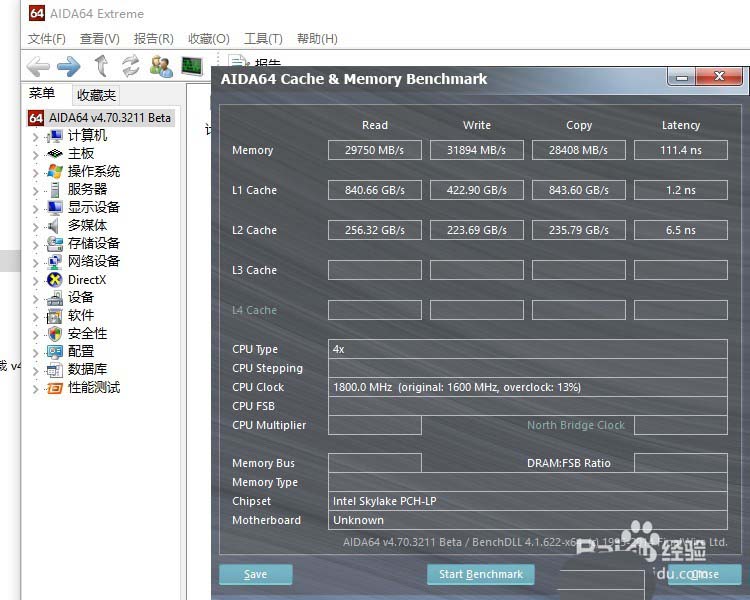Screen dimensions: 750x600
Task: Click Chipset field Intel Skylake PCH-LP
Action: click(528, 501)
